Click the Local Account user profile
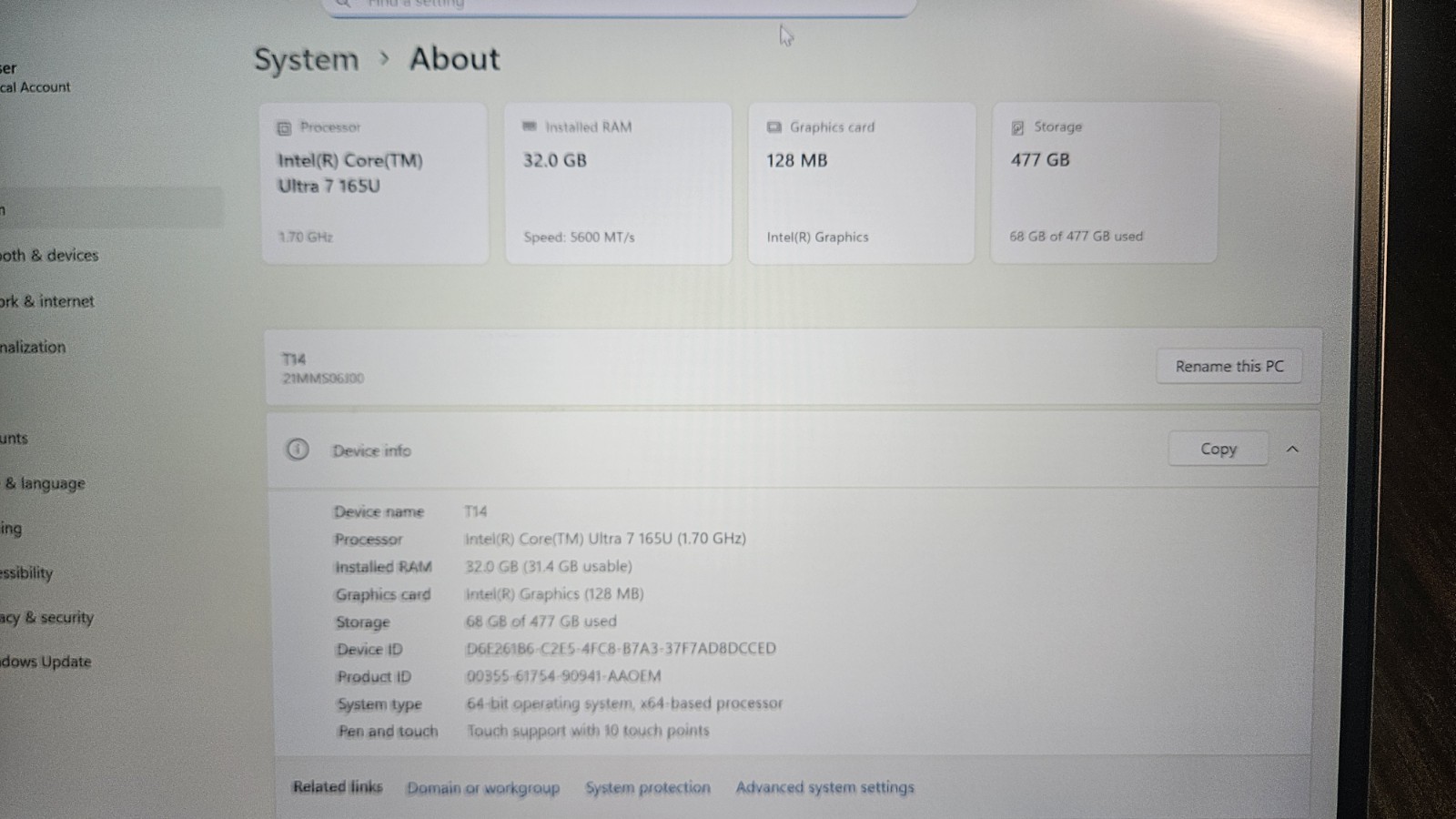 coord(35,77)
